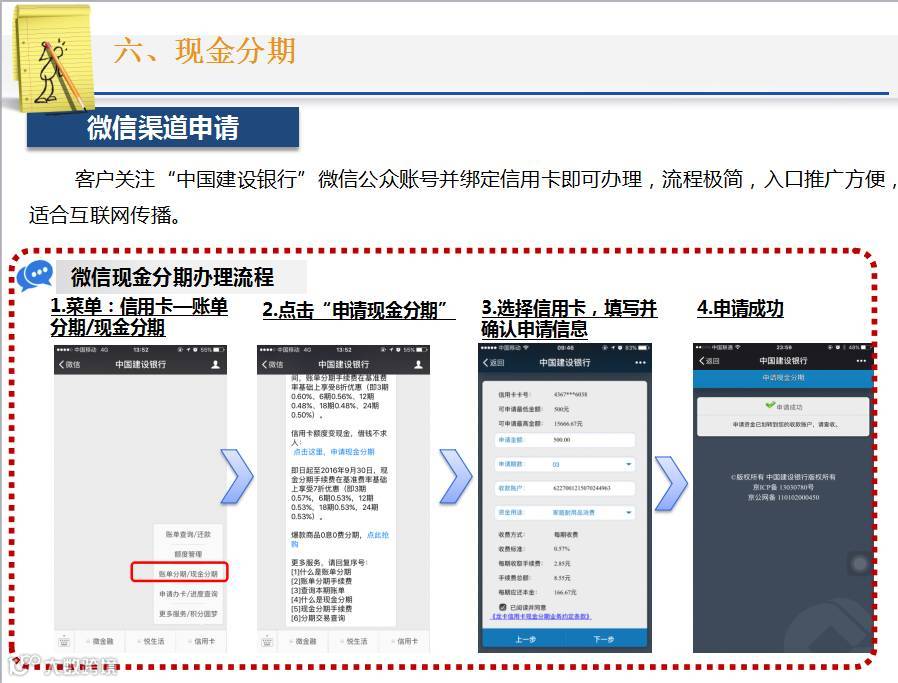This screenshot has height=683, width=898.
Task: Click the 上一步 button
Action: point(524,639)
